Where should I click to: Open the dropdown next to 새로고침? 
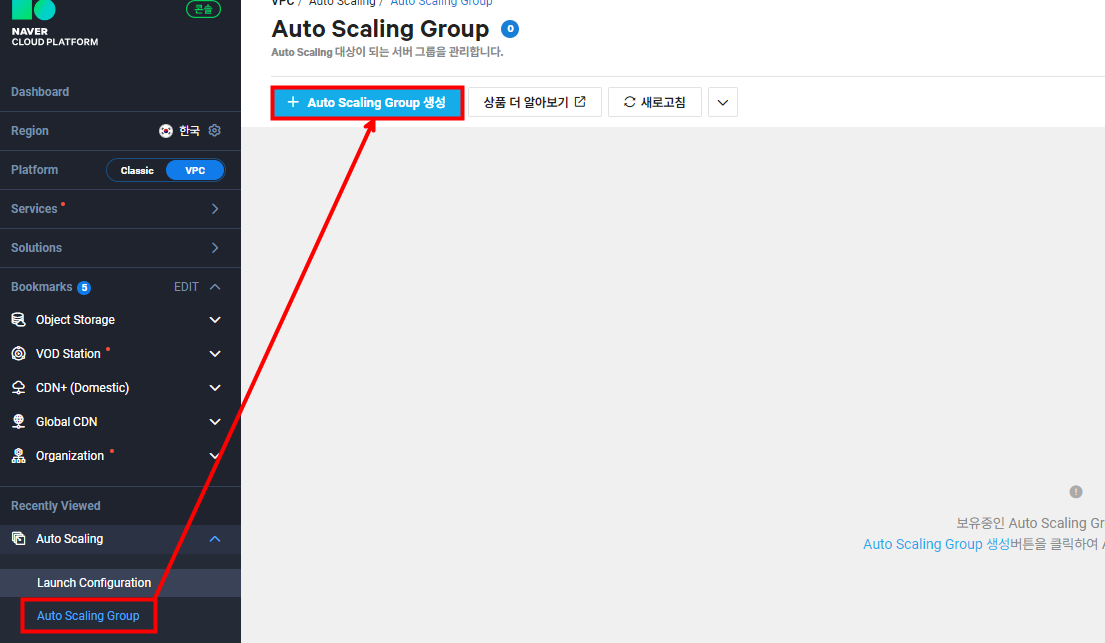(x=722, y=102)
